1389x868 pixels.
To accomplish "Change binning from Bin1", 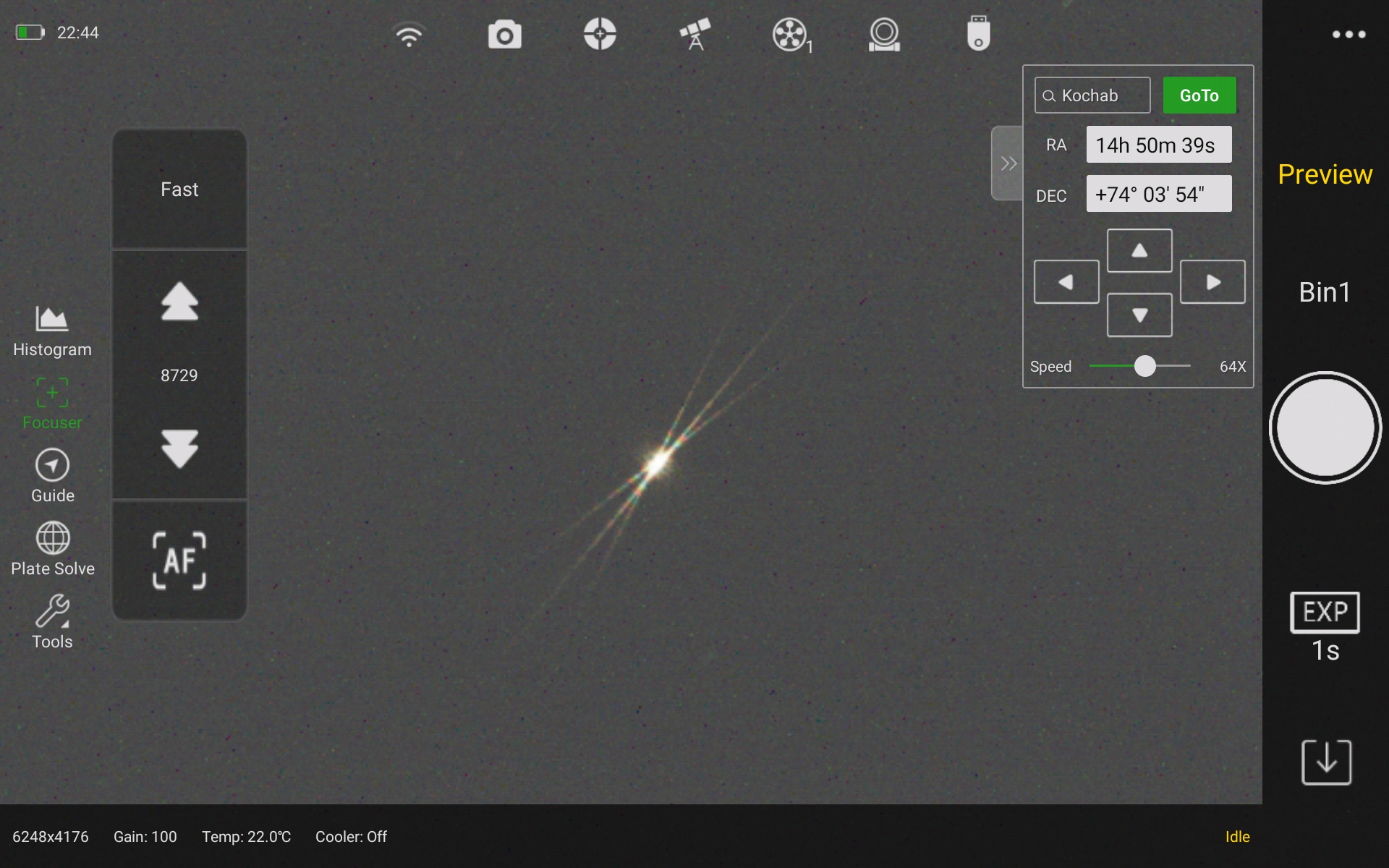I will click(x=1325, y=292).
